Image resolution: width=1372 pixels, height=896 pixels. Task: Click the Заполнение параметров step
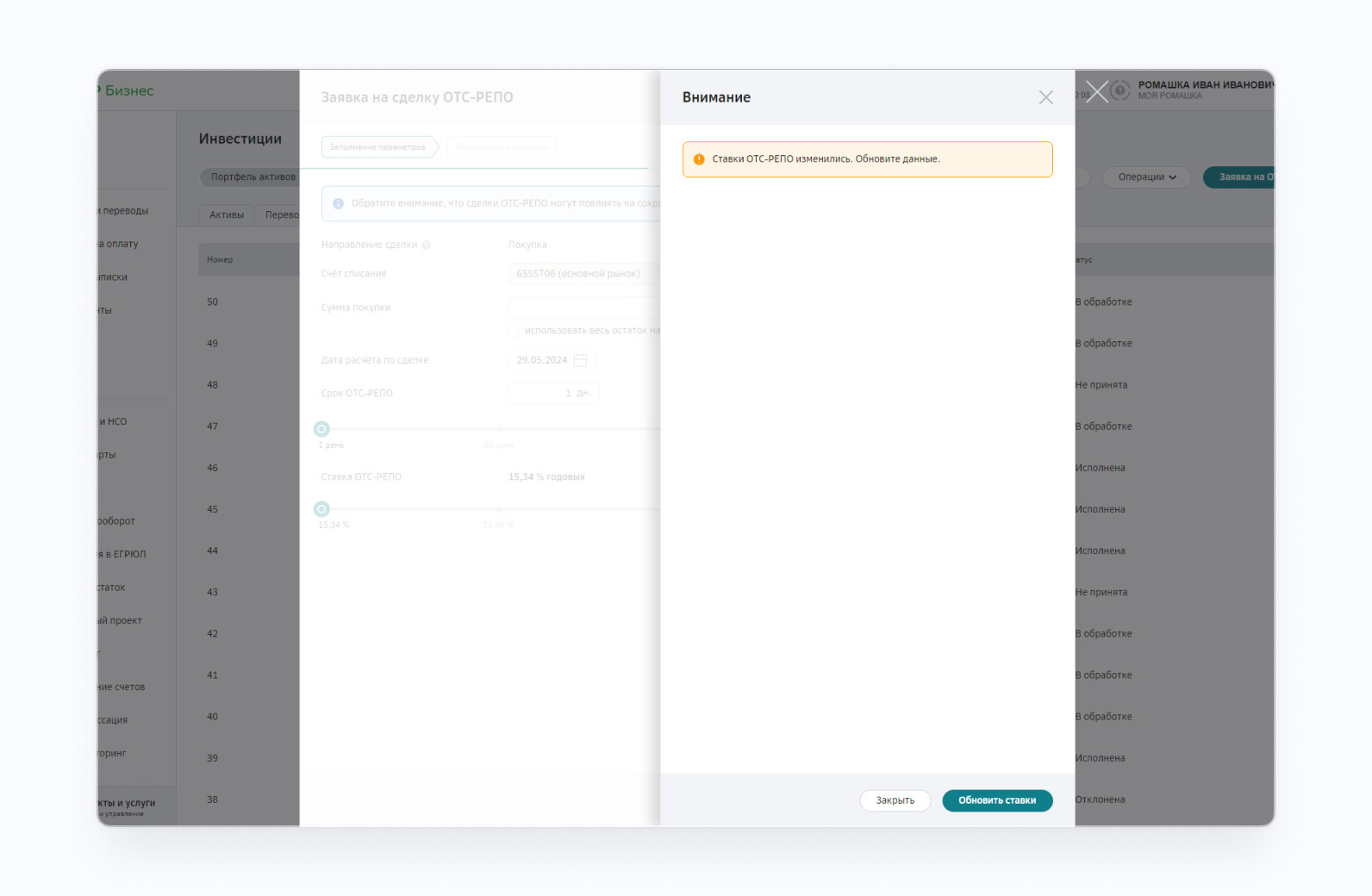378,147
